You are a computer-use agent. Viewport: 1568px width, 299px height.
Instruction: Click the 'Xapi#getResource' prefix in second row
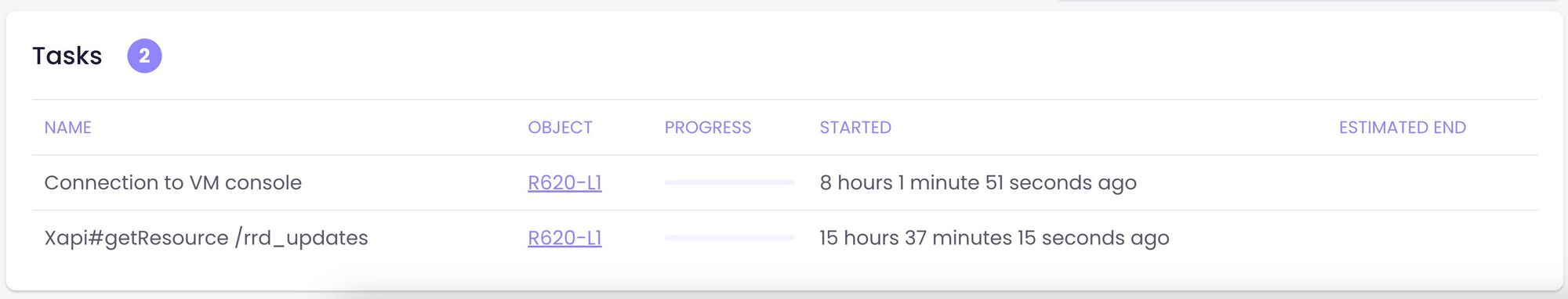tap(136, 238)
